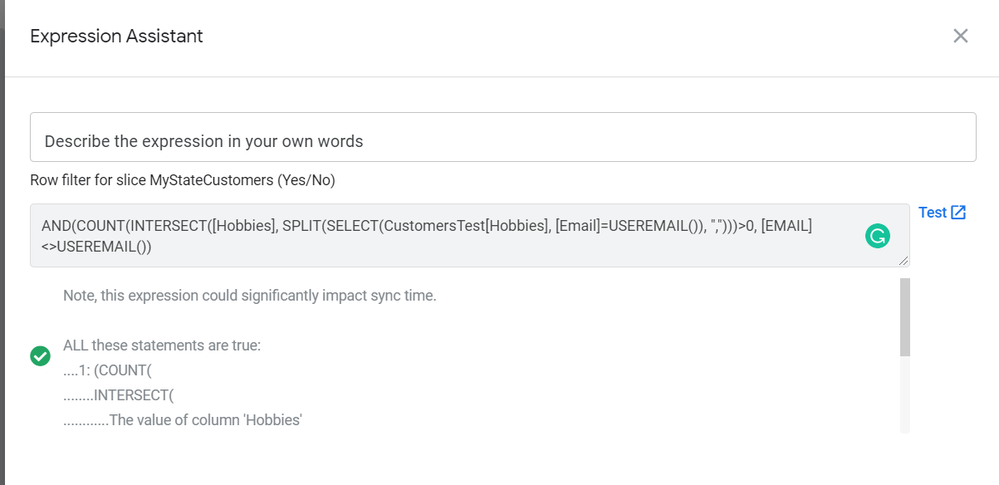Focus the 'Describe the expression in your own words' field
Screen dimensions: 999x485
coord(503,137)
